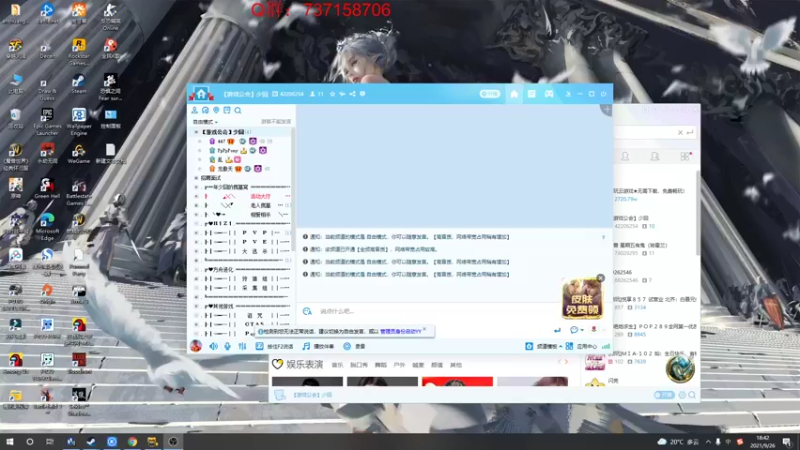Open the font style icon beside chat input

pos(307,311)
